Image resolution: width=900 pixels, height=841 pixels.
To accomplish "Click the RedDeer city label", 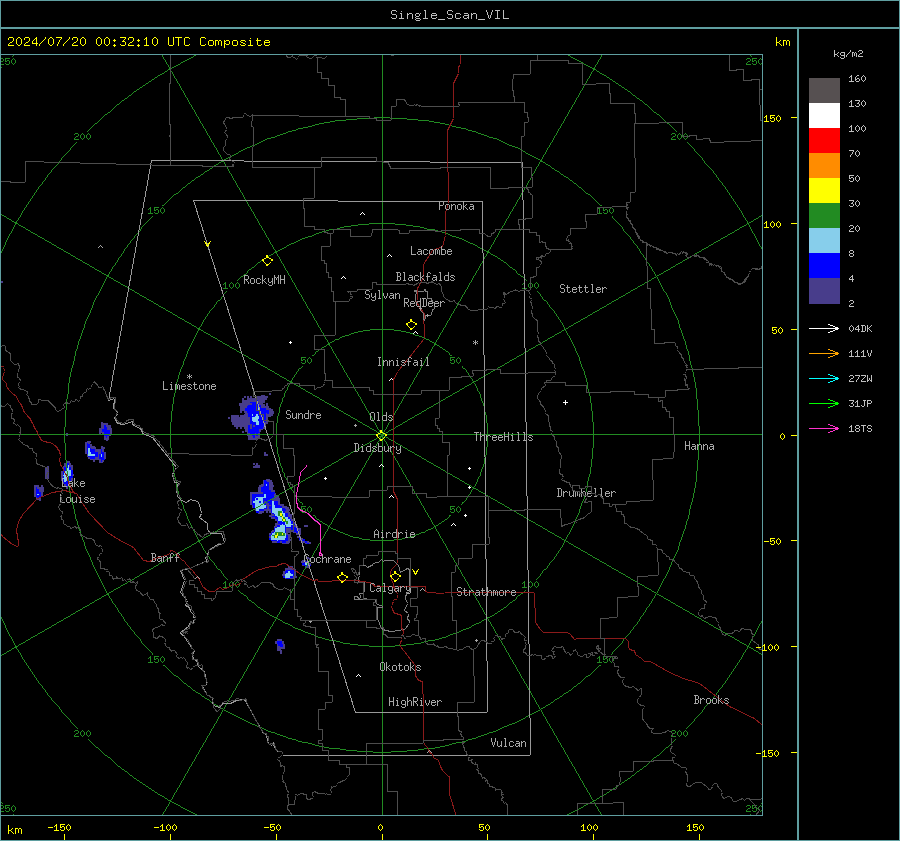I will tap(424, 303).
